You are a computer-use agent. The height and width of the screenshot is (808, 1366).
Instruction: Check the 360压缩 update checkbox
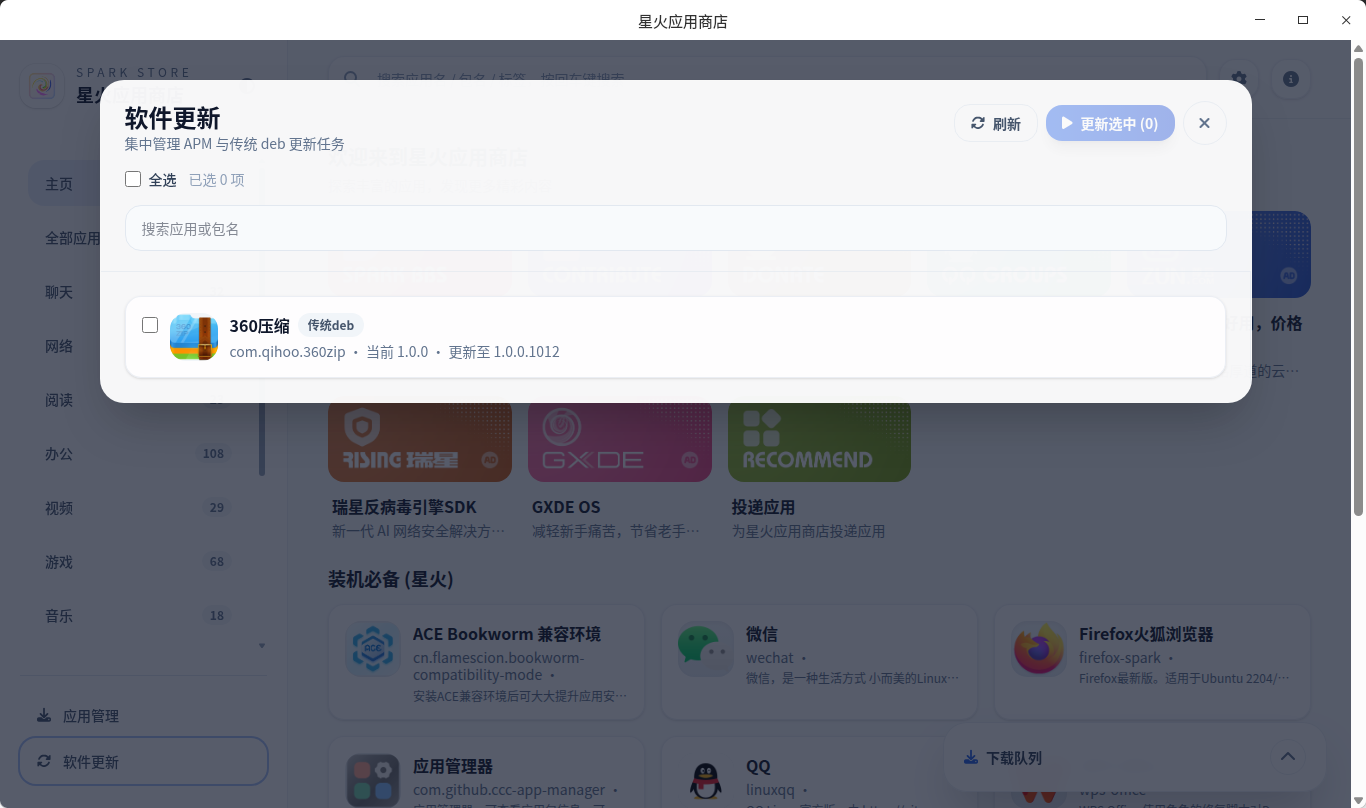[150, 324]
